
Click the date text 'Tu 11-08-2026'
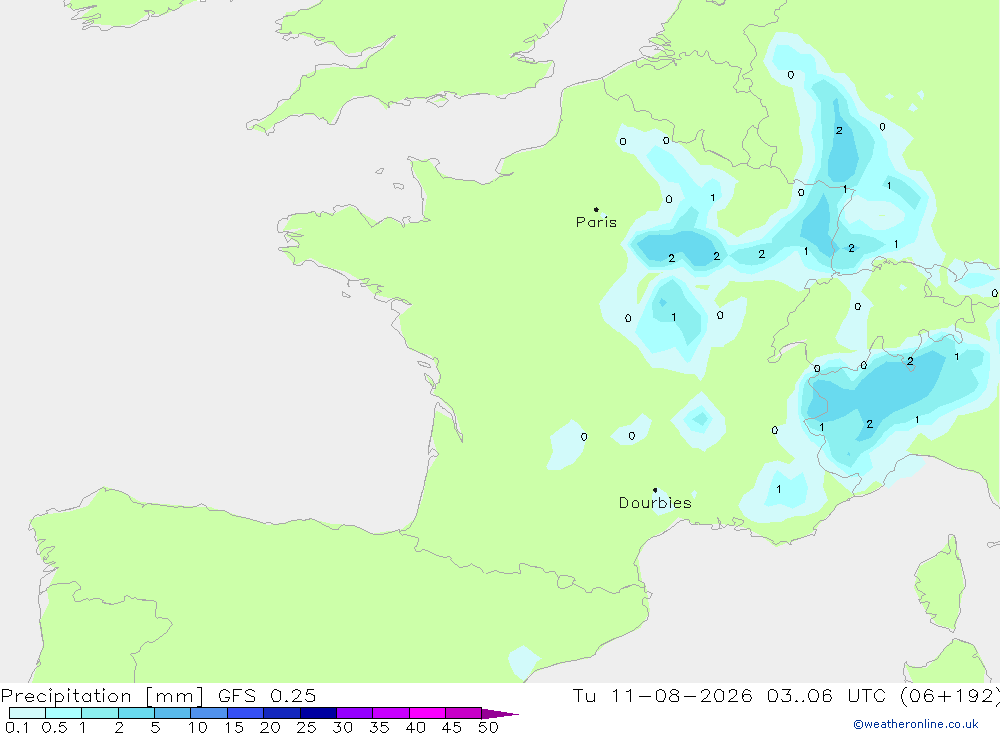(662, 695)
